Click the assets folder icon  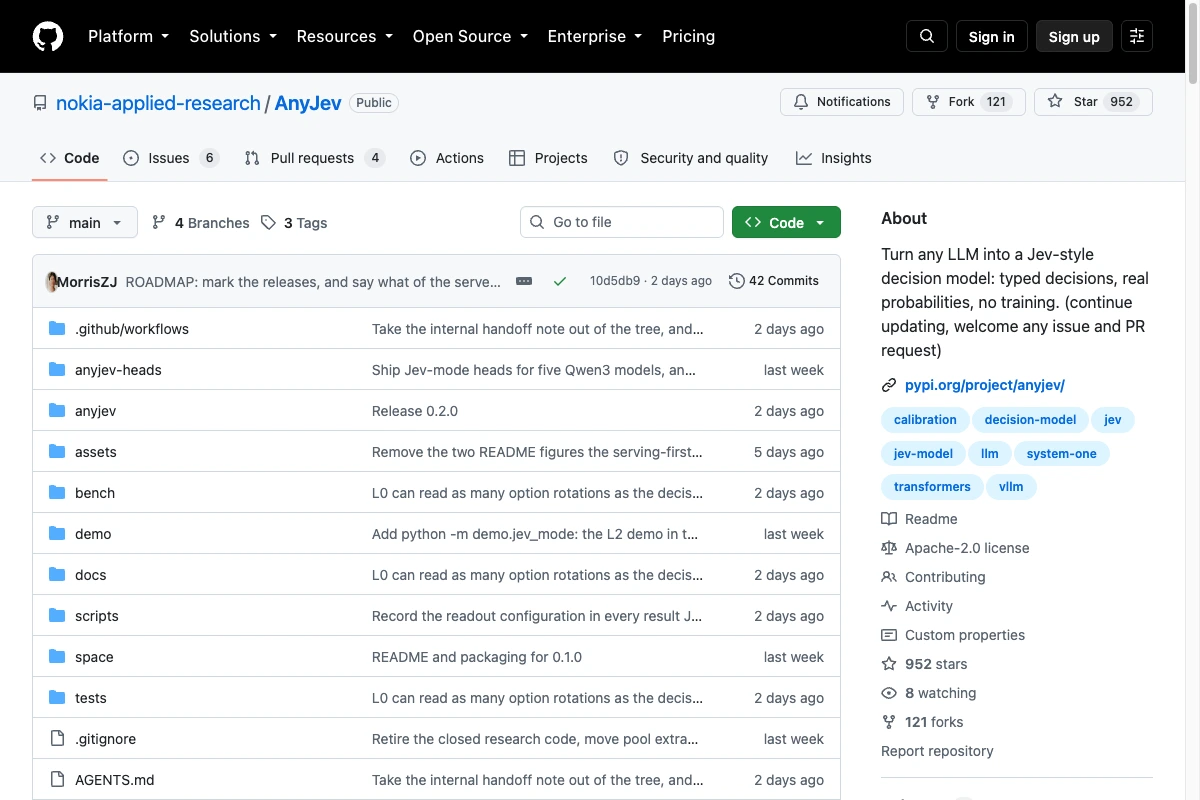click(x=57, y=452)
